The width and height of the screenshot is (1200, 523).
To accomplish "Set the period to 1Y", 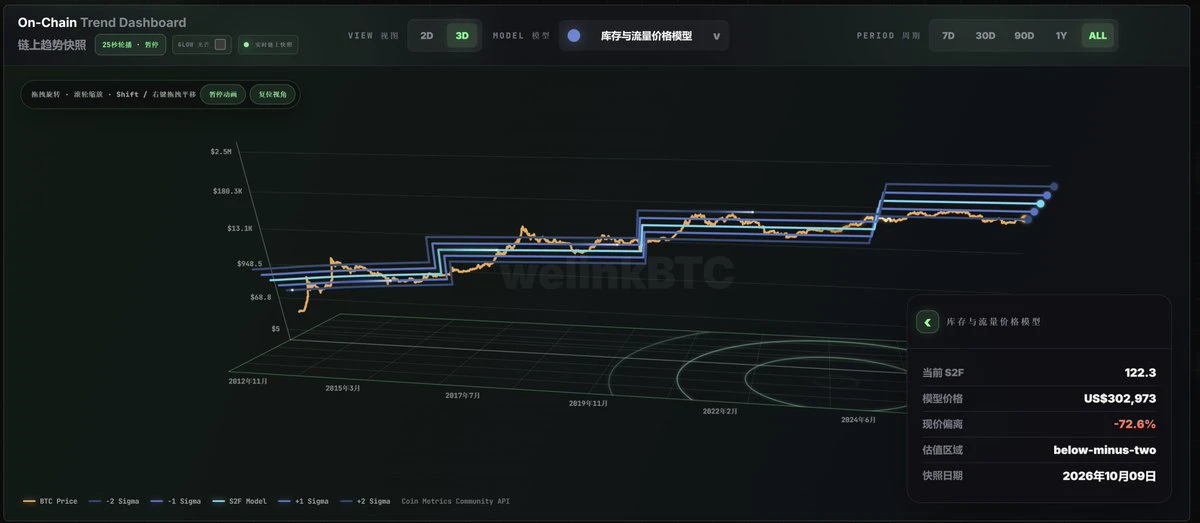I will coord(1061,36).
